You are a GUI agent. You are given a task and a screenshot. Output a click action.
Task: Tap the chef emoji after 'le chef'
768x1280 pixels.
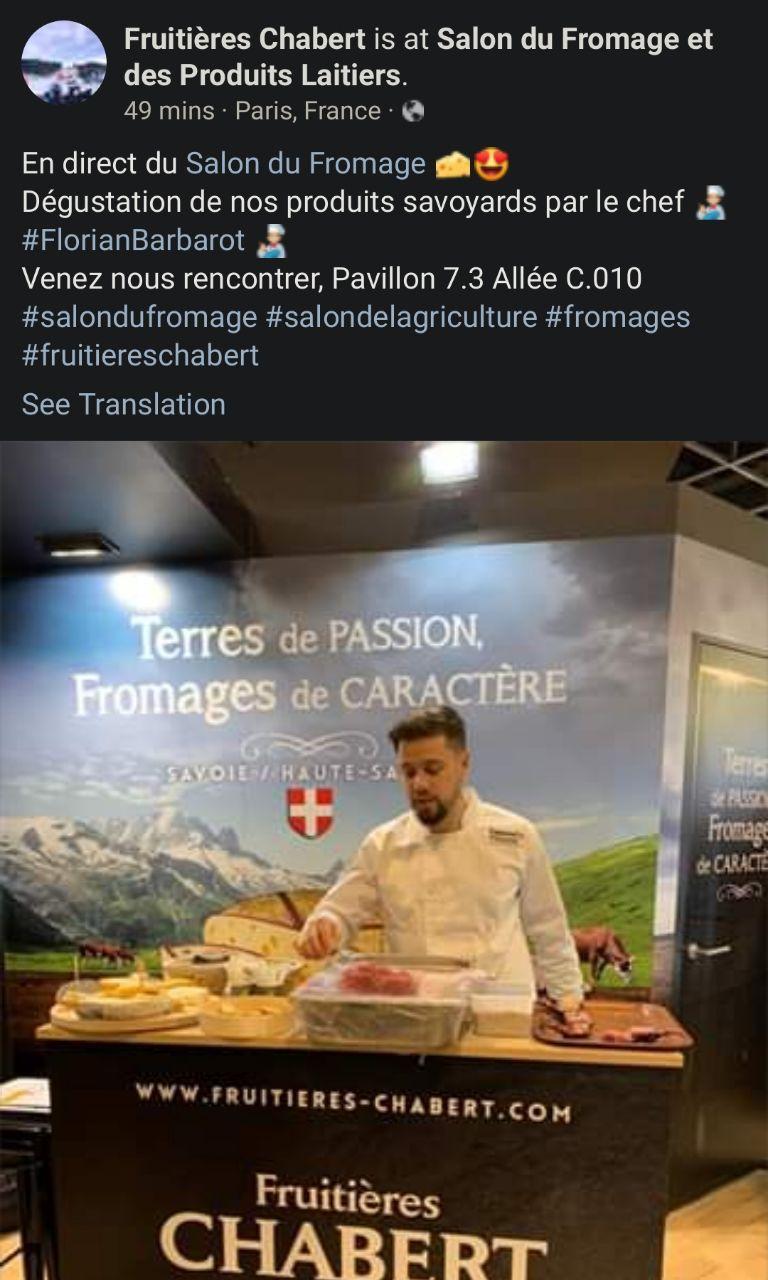click(x=710, y=202)
